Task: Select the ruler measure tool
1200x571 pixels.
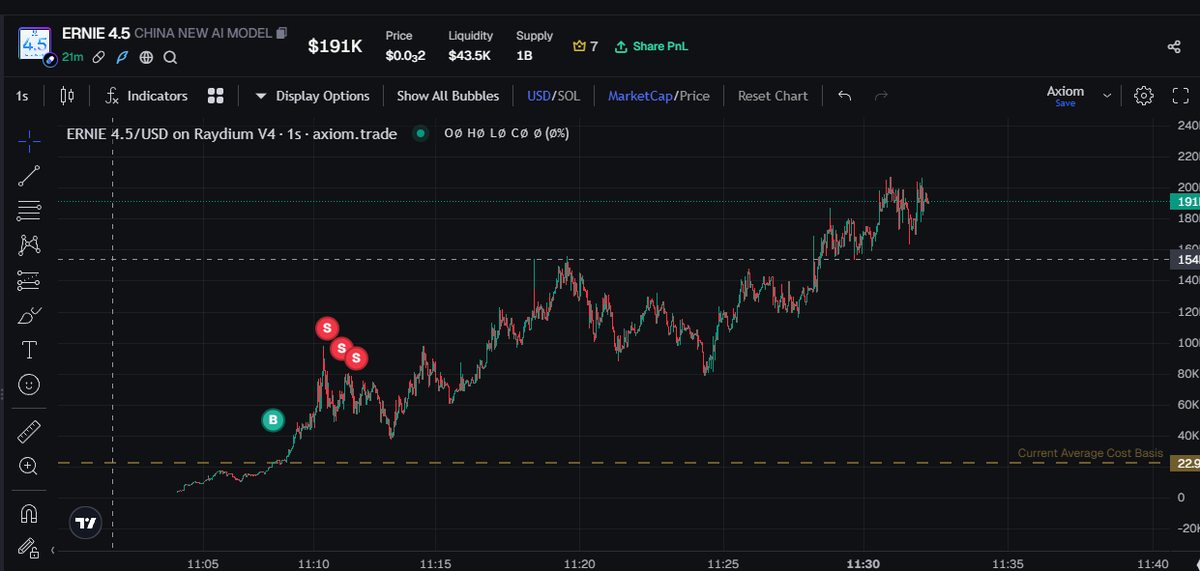Action: click(29, 431)
